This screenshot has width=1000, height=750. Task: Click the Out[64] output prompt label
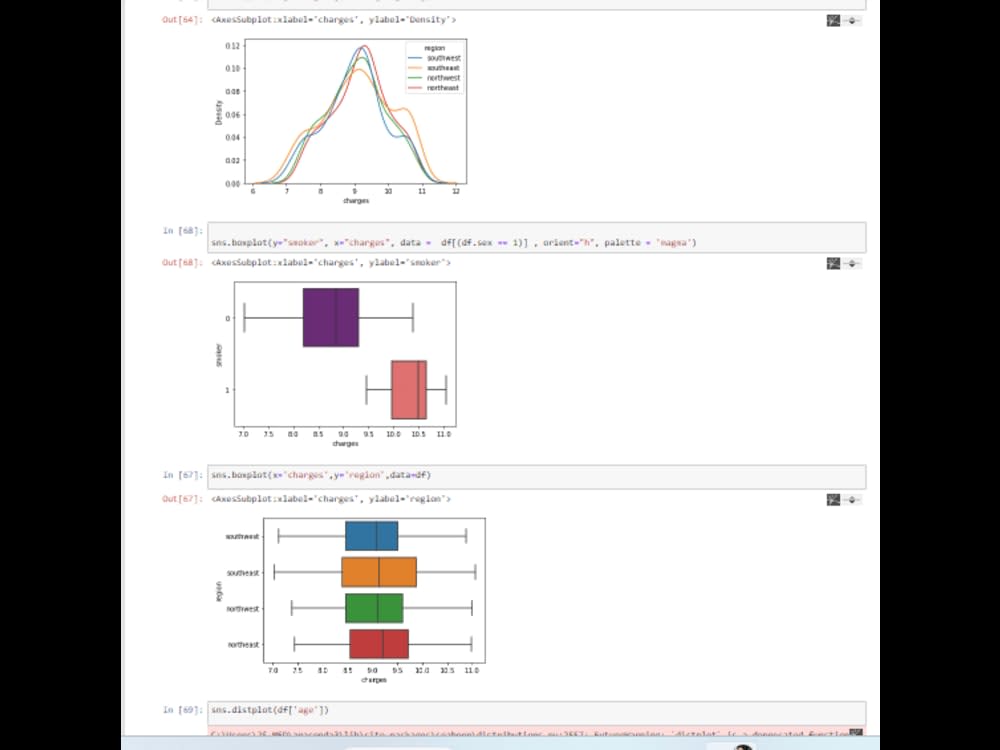coord(182,20)
